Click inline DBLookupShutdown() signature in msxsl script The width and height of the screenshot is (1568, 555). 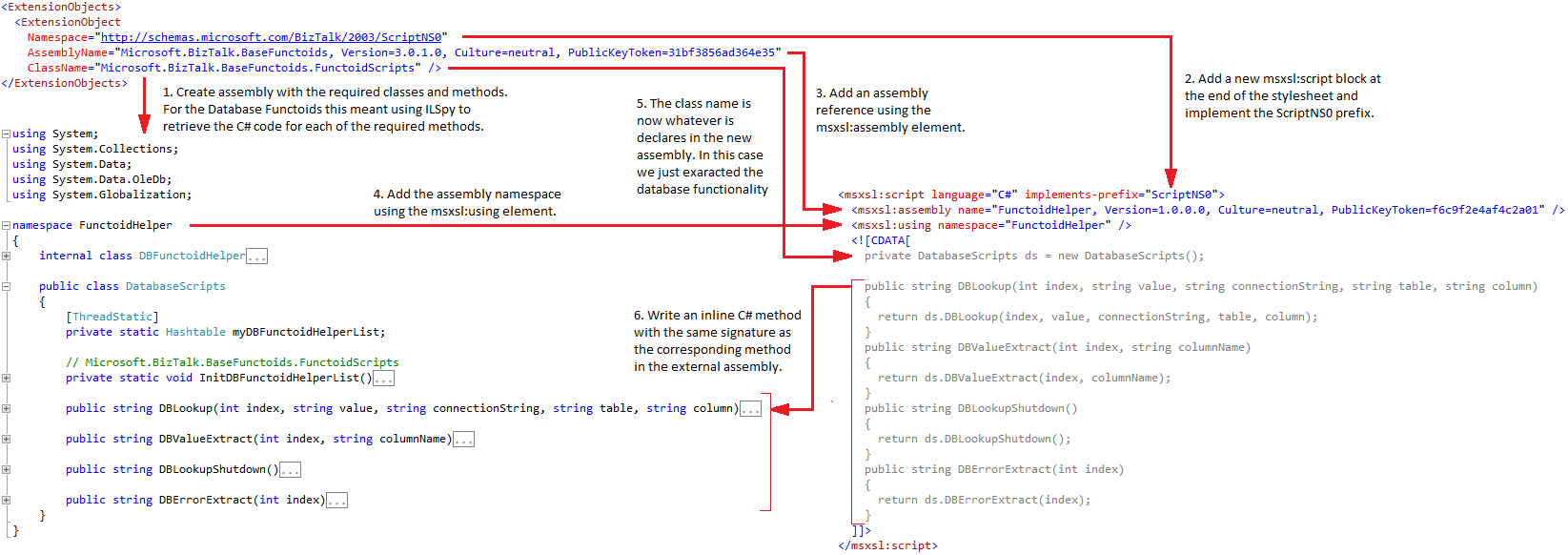point(971,408)
